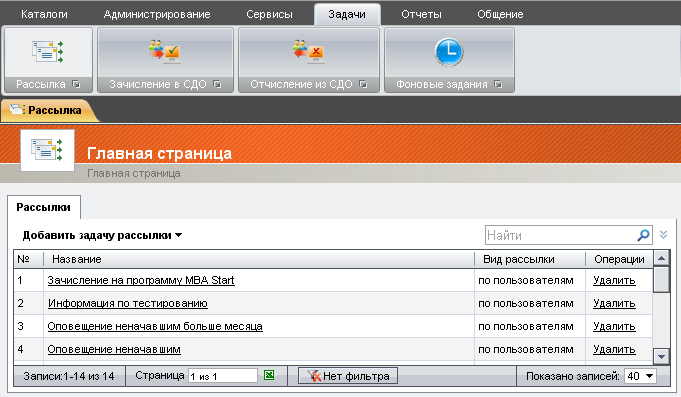681x397 pixels.
Task: Click the Операции column header
Action: click(619, 259)
